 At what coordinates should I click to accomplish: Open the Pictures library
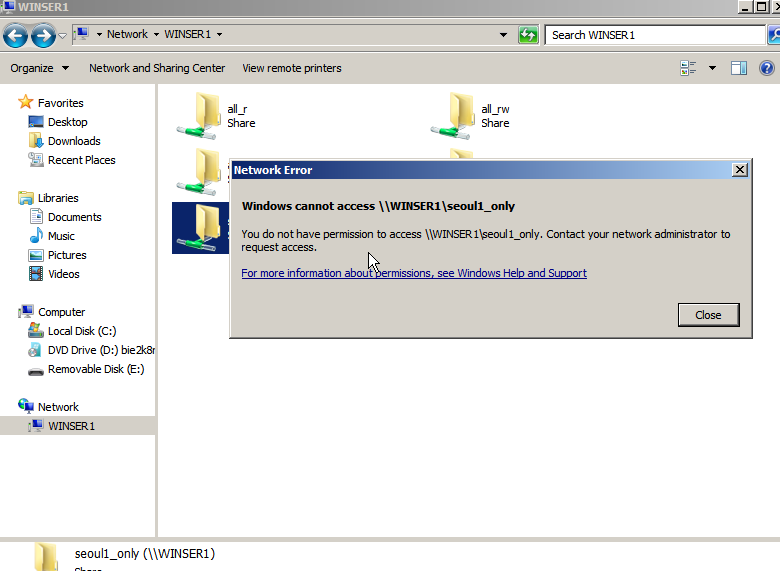[67, 255]
